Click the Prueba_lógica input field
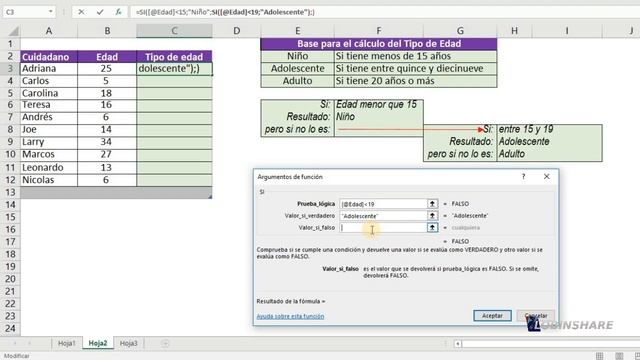Viewport: 640px width, 360px height. tap(383, 203)
